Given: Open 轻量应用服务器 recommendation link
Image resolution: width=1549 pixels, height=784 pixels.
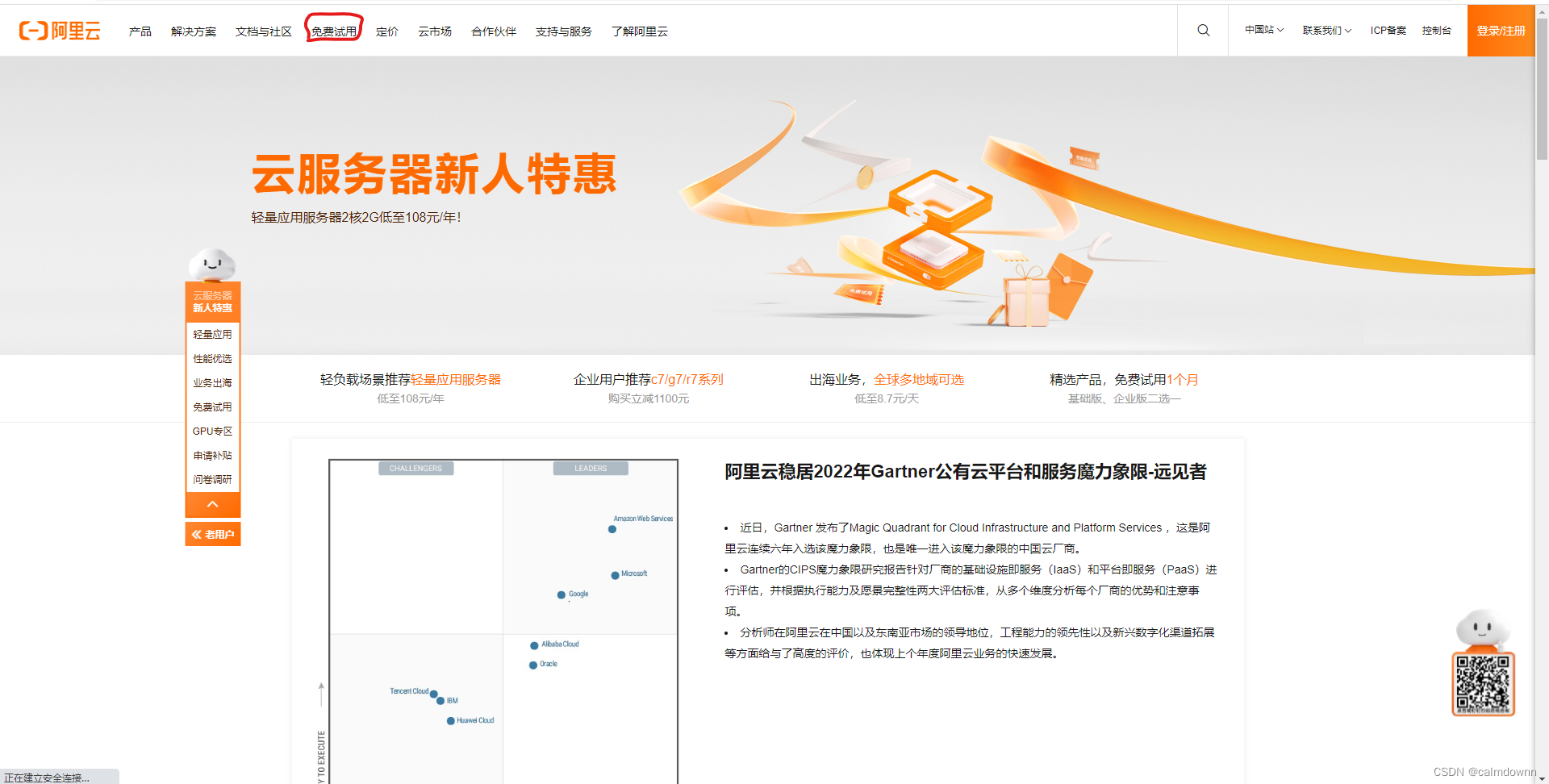Looking at the screenshot, I should tap(456, 379).
